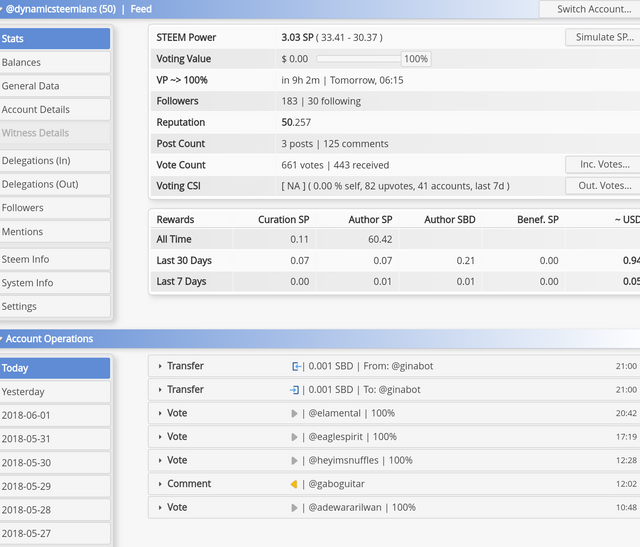Open the Witness Details tab
The width and height of the screenshot is (640, 547).
pyautogui.click(x=55, y=133)
